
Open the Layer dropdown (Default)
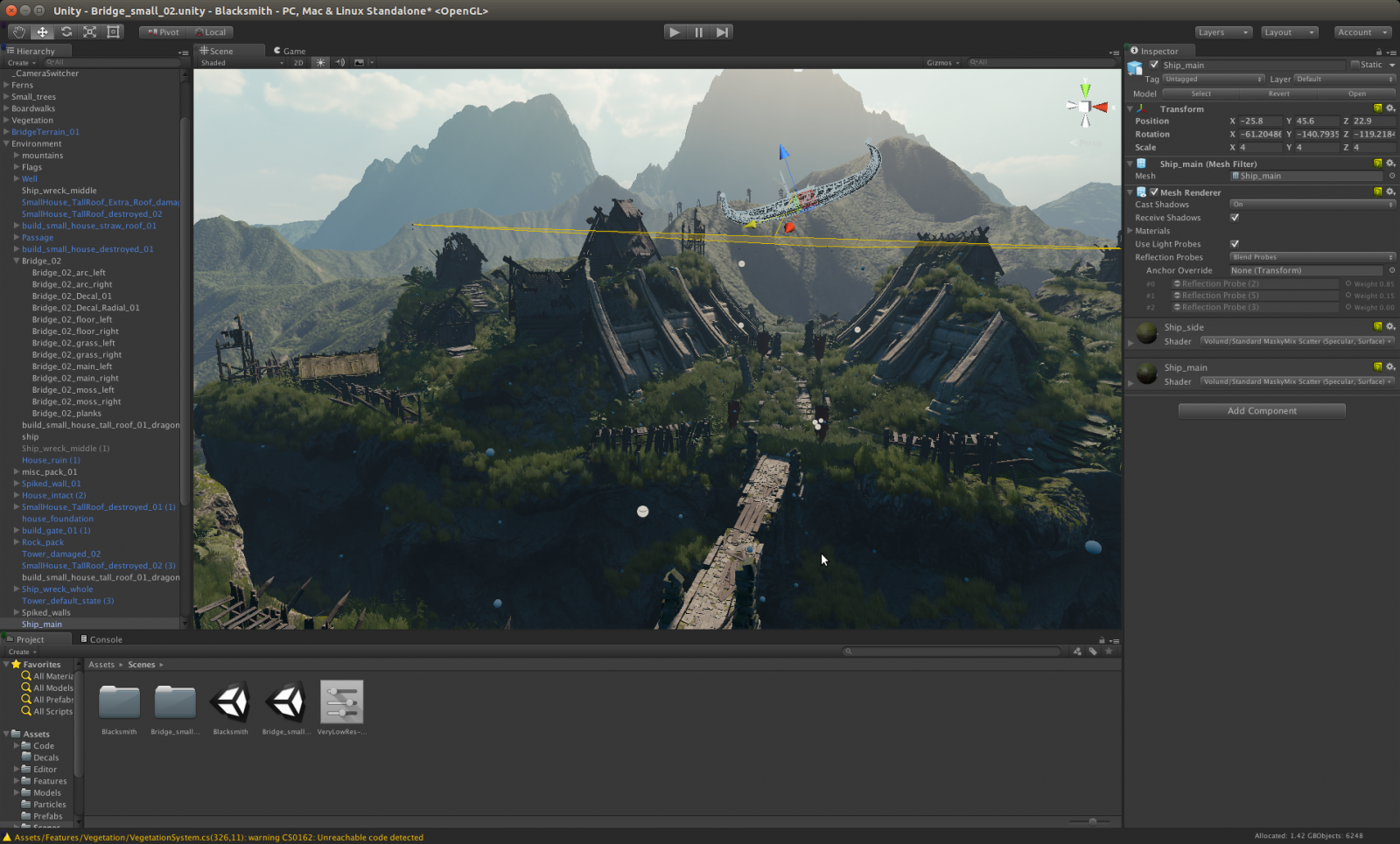click(1345, 79)
